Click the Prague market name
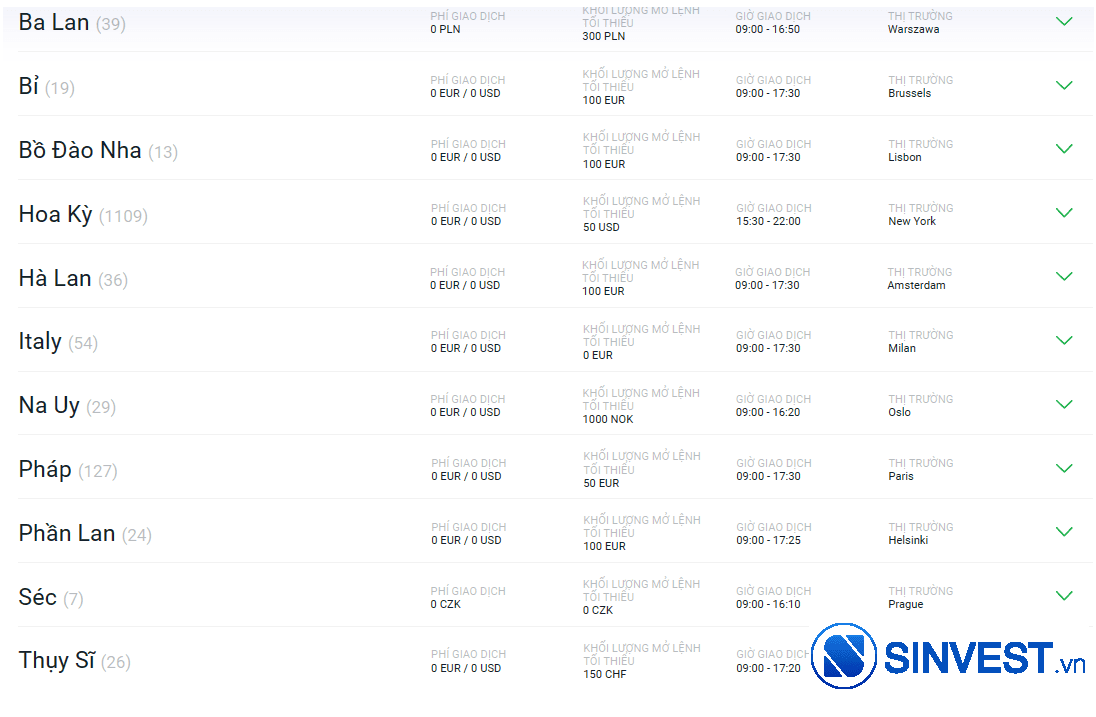 click(905, 604)
